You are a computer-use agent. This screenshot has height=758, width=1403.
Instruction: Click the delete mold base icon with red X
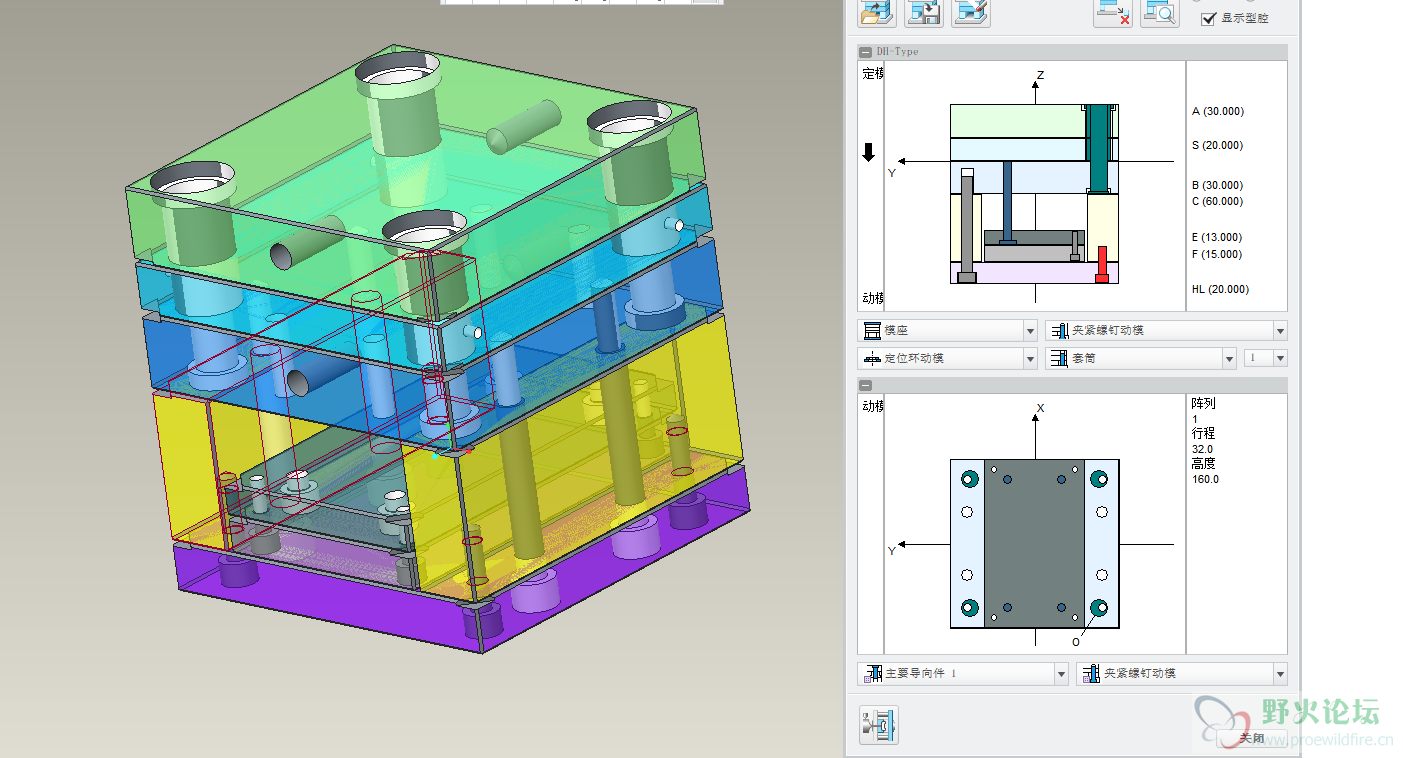coord(1112,12)
